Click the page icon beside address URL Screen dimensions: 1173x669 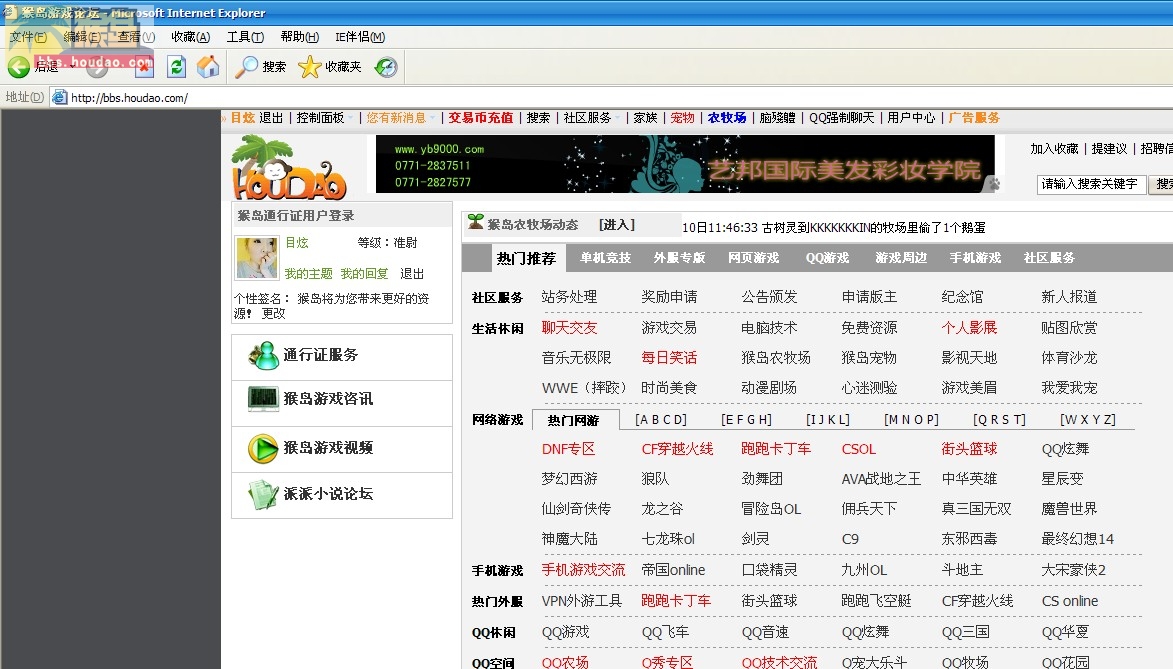pyautogui.click(x=60, y=97)
